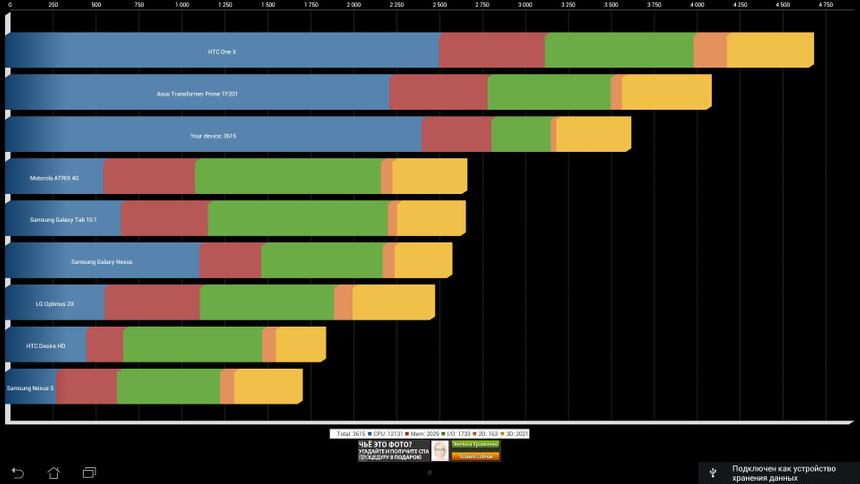Click the Samsung Galaxy Nexus red memory segment
Viewport: 860px width, 484px height.
230,261
